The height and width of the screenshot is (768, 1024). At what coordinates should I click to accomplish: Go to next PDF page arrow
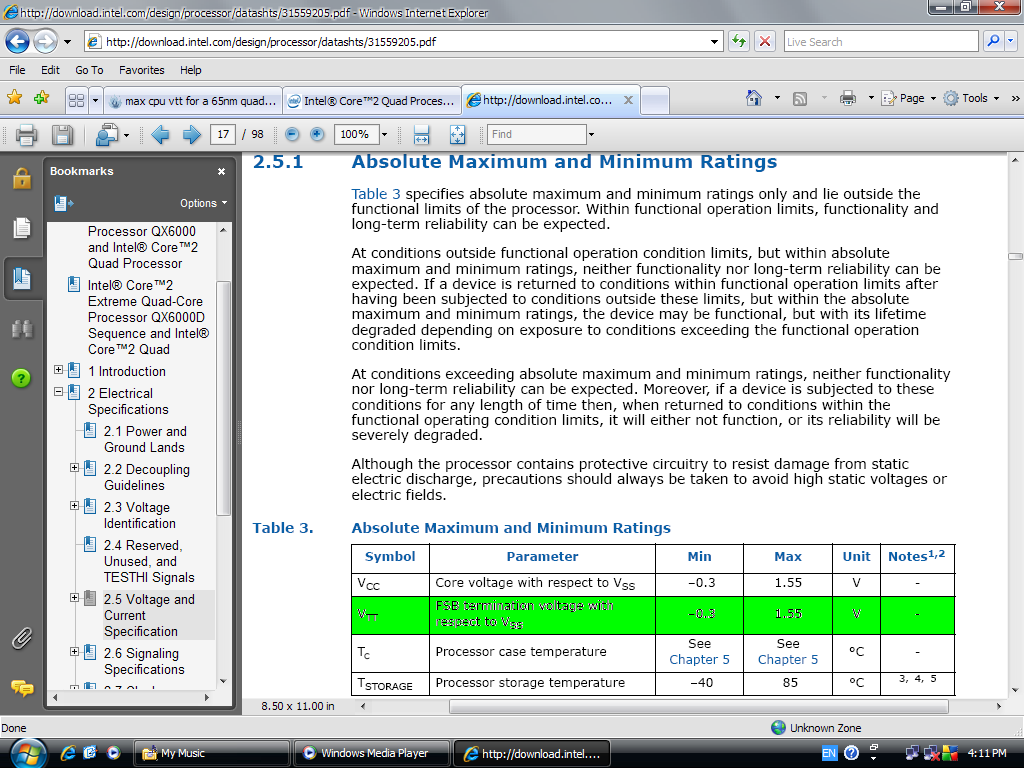191,135
